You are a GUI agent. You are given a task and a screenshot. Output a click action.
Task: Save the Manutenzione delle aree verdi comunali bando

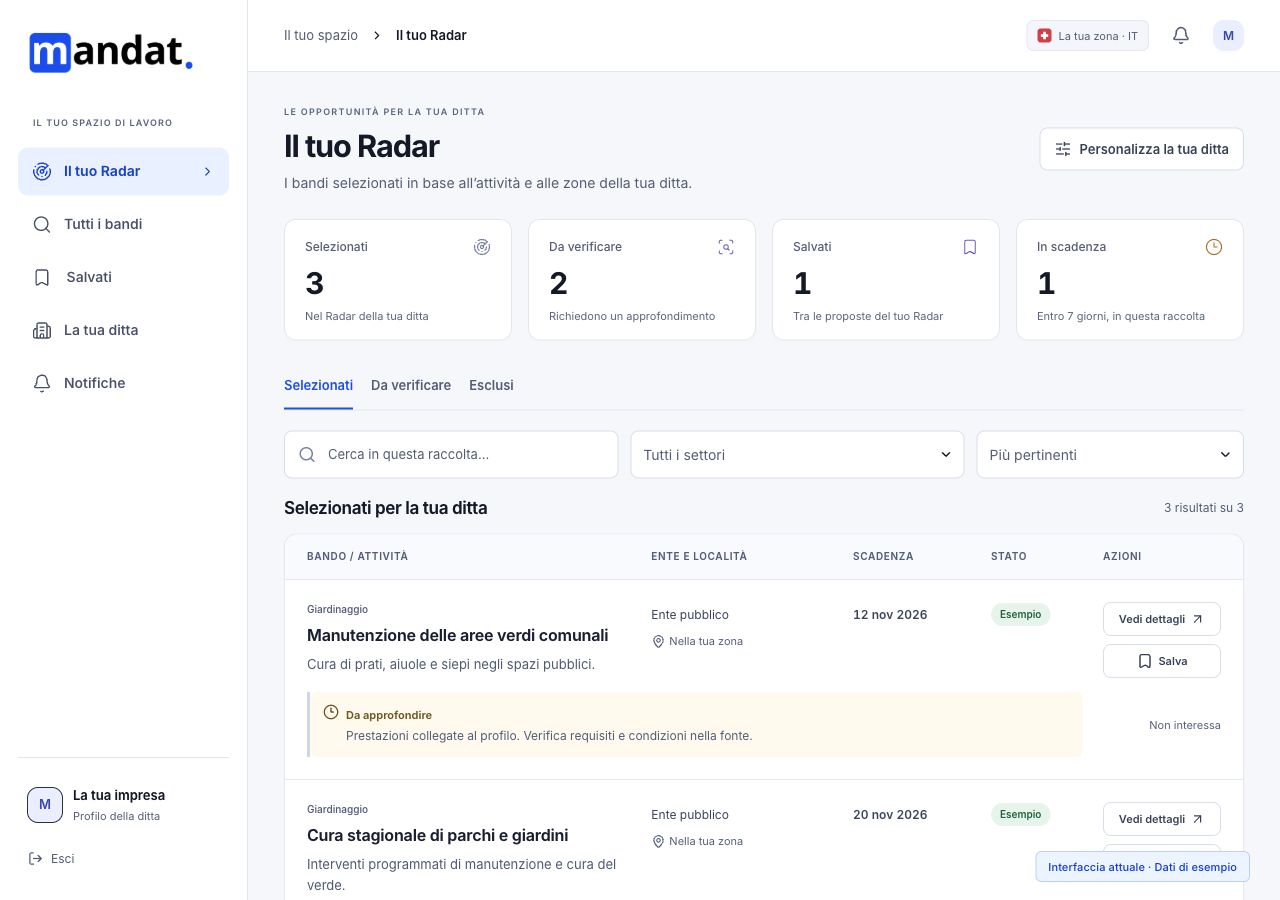(x=1162, y=661)
